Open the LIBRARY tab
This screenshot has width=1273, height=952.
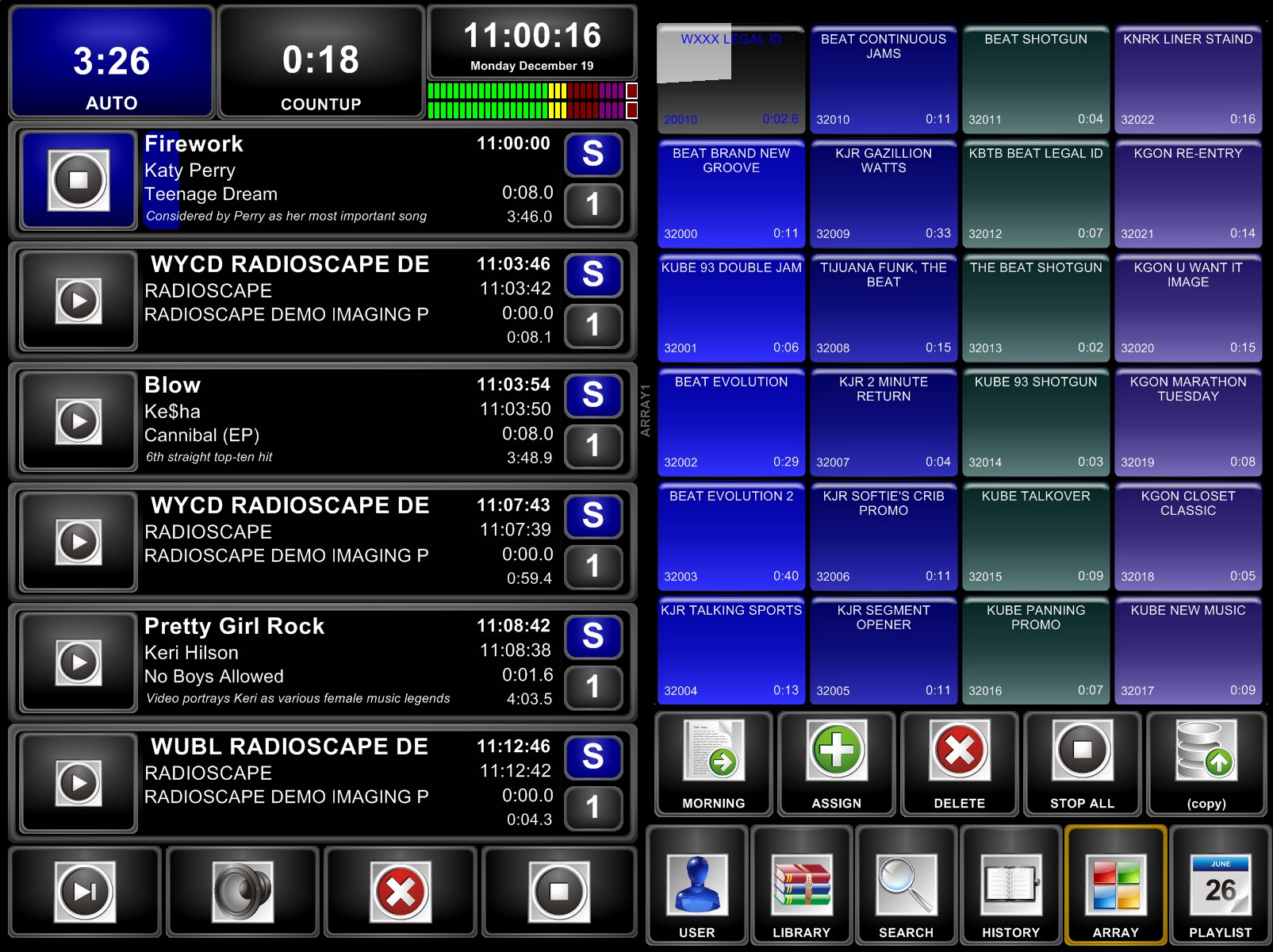click(x=802, y=885)
